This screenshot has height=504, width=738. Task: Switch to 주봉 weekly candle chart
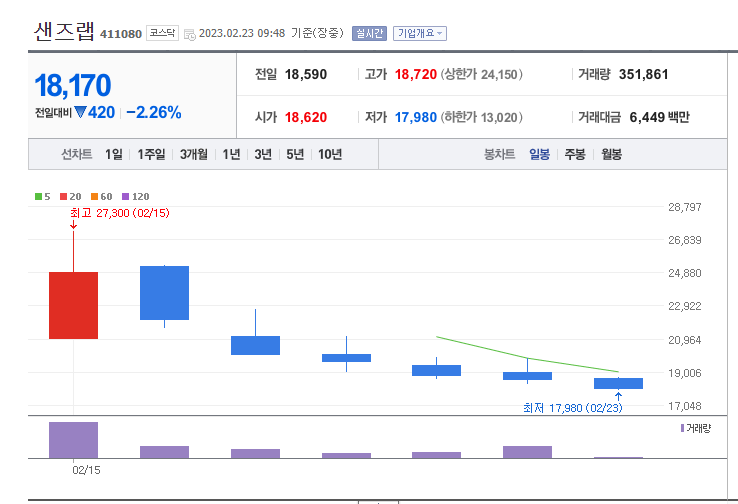pyautogui.click(x=575, y=154)
